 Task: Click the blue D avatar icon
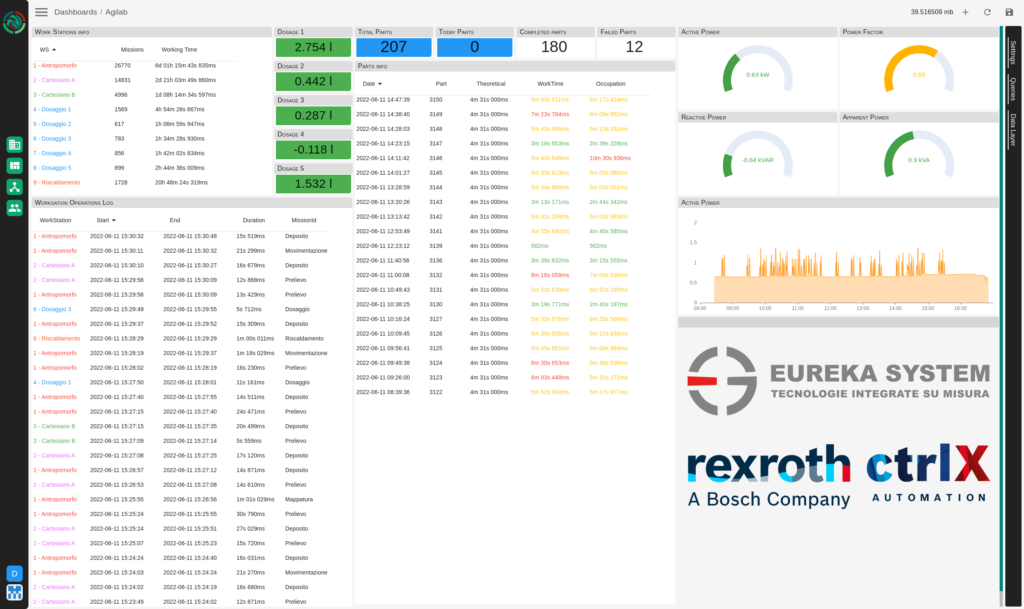(14, 573)
